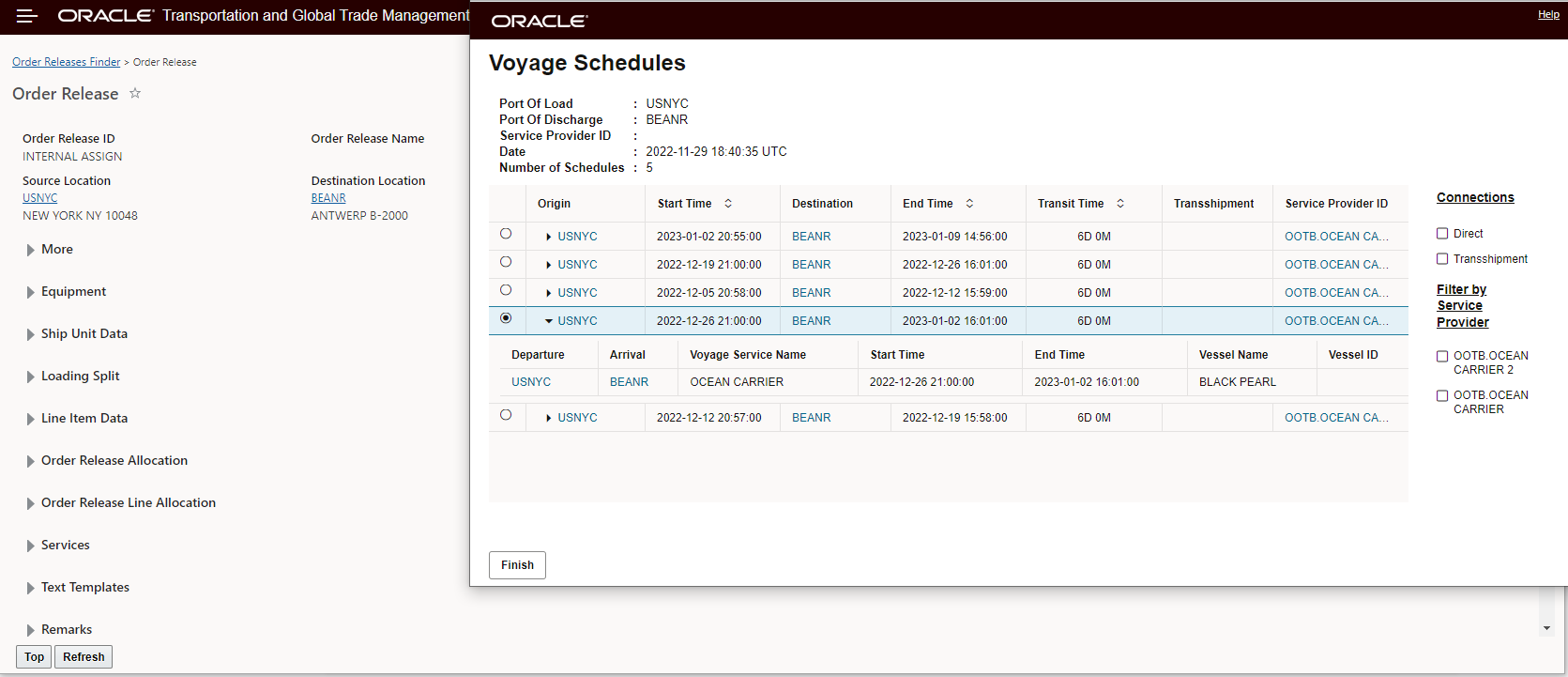Select the 2022-12-26 21:00:00 schedule radio button

click(506, 318)
